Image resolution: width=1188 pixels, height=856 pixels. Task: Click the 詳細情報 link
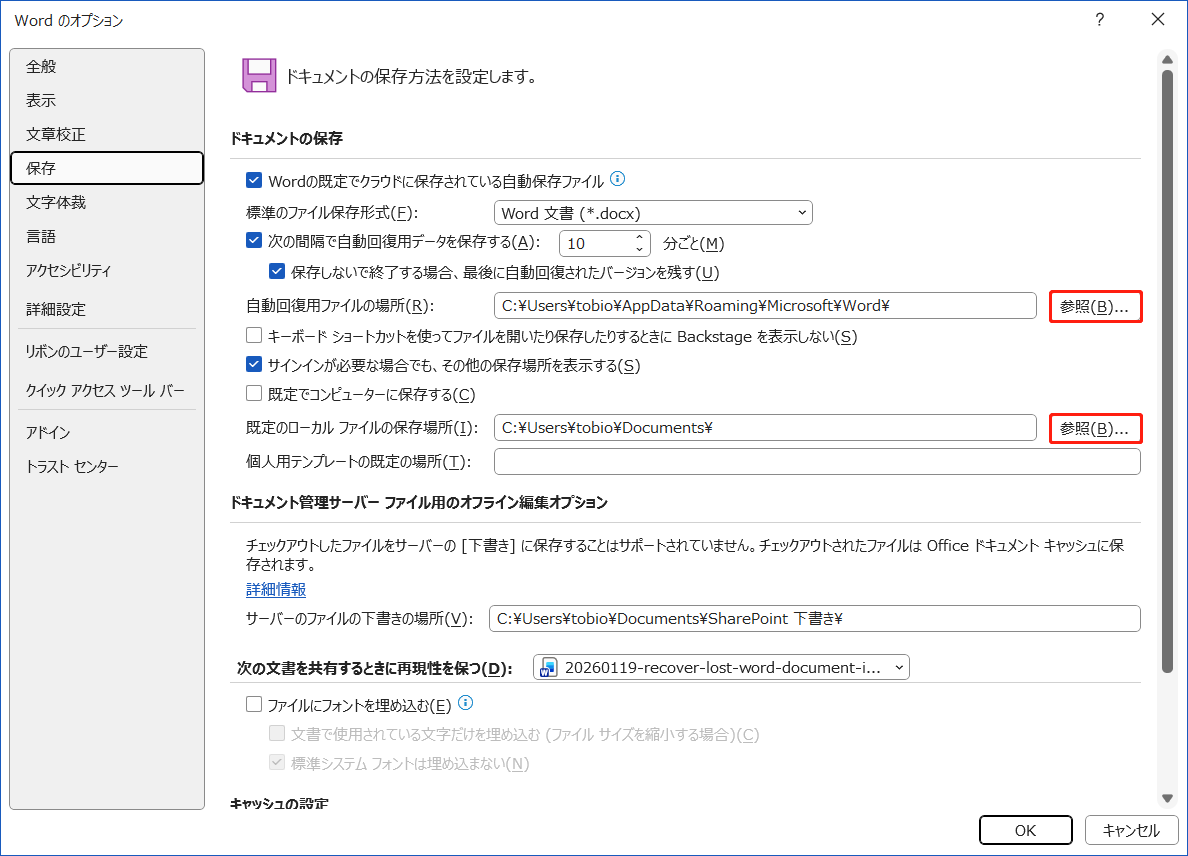275,589
